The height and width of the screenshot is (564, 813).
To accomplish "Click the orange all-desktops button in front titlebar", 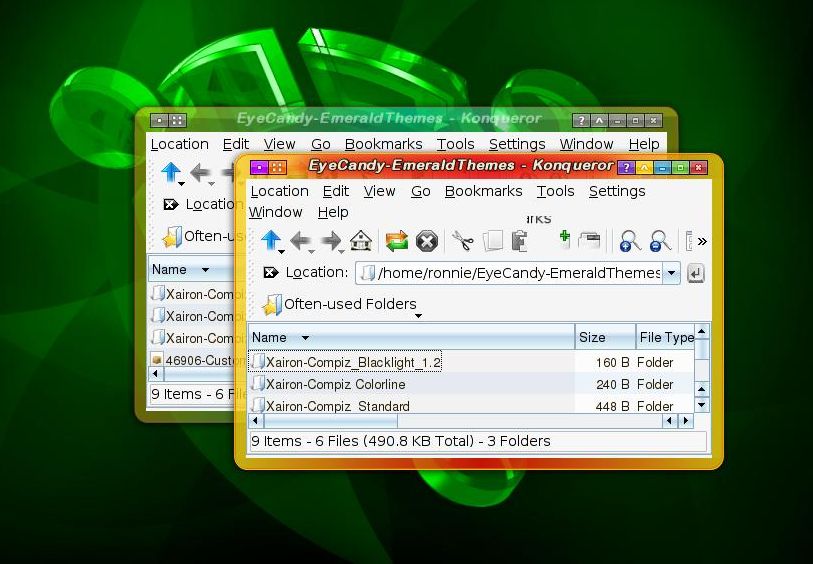I will point(277,167).
